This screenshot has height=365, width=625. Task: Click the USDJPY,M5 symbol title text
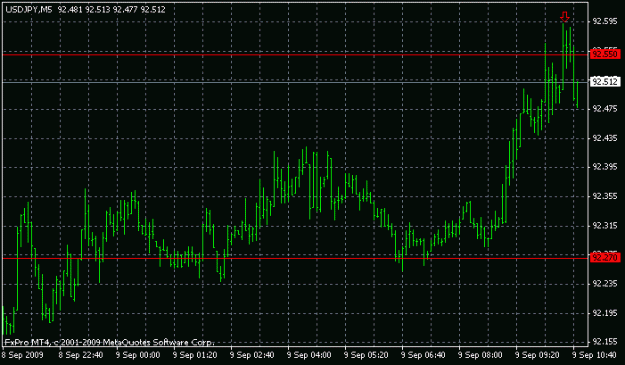click(29, 9)
